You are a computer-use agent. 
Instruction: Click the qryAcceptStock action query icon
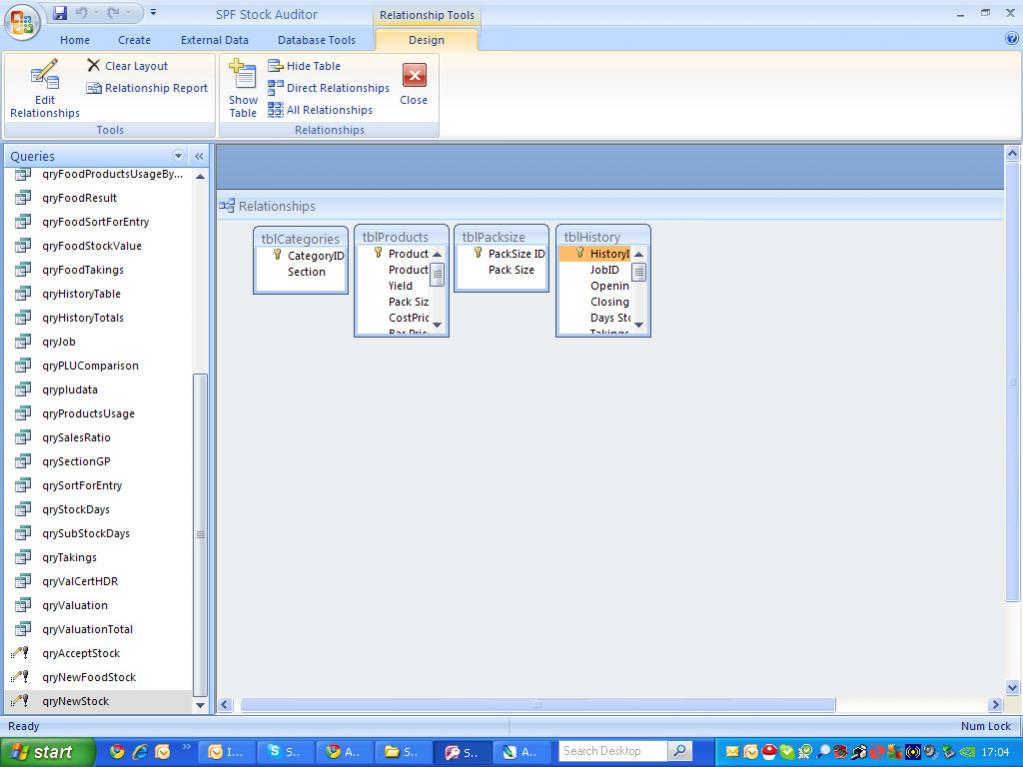[x=21, y=653]
